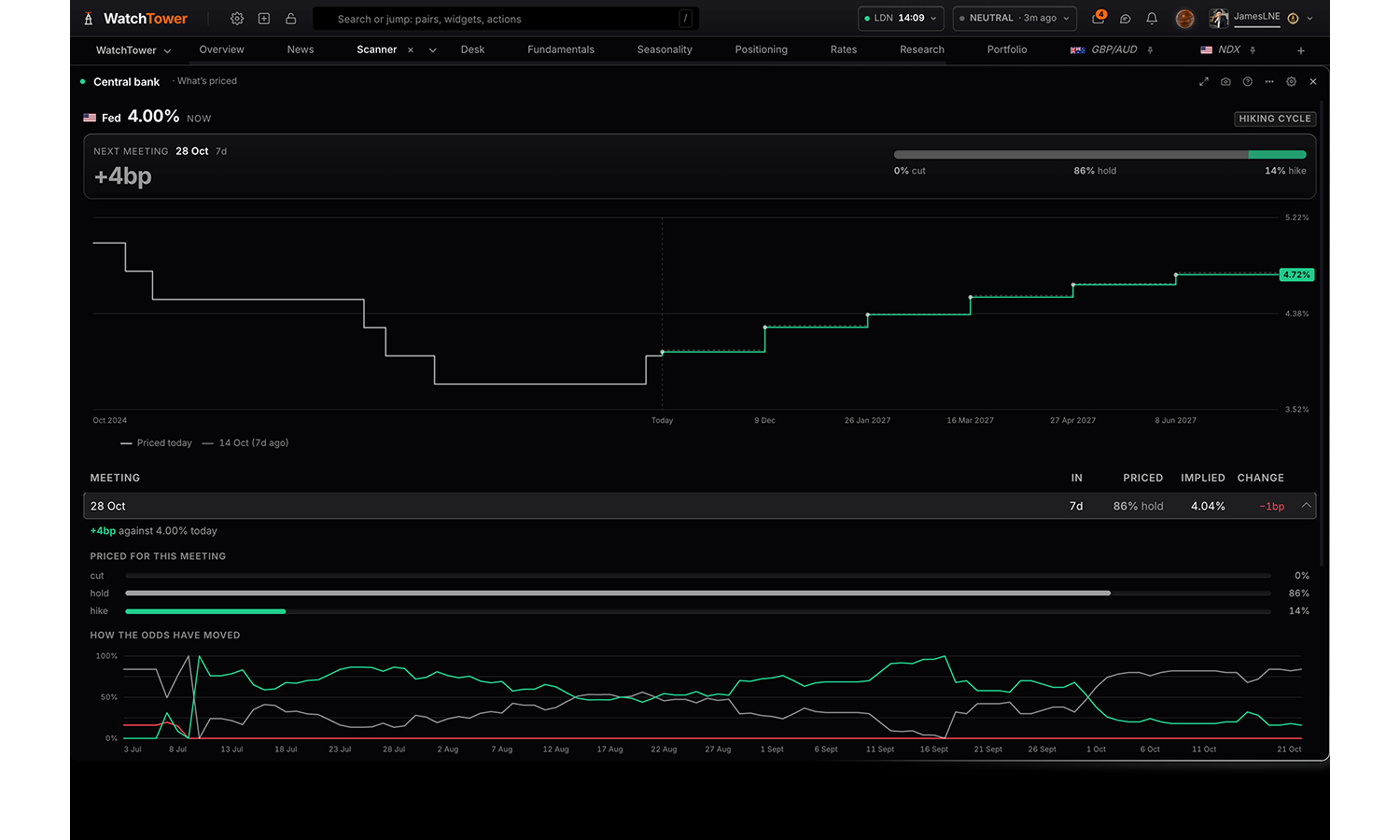Open the NEUTRAL sentiment dropdown

tap(1015, 19)
